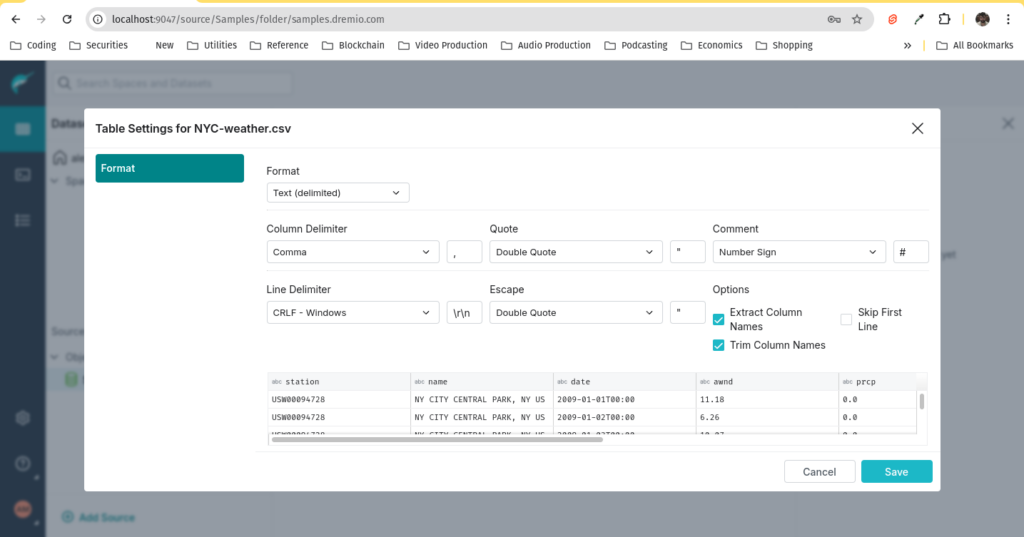
Task: Open the Column Delimiter Comma dropdown
Action: coord(353,252)
